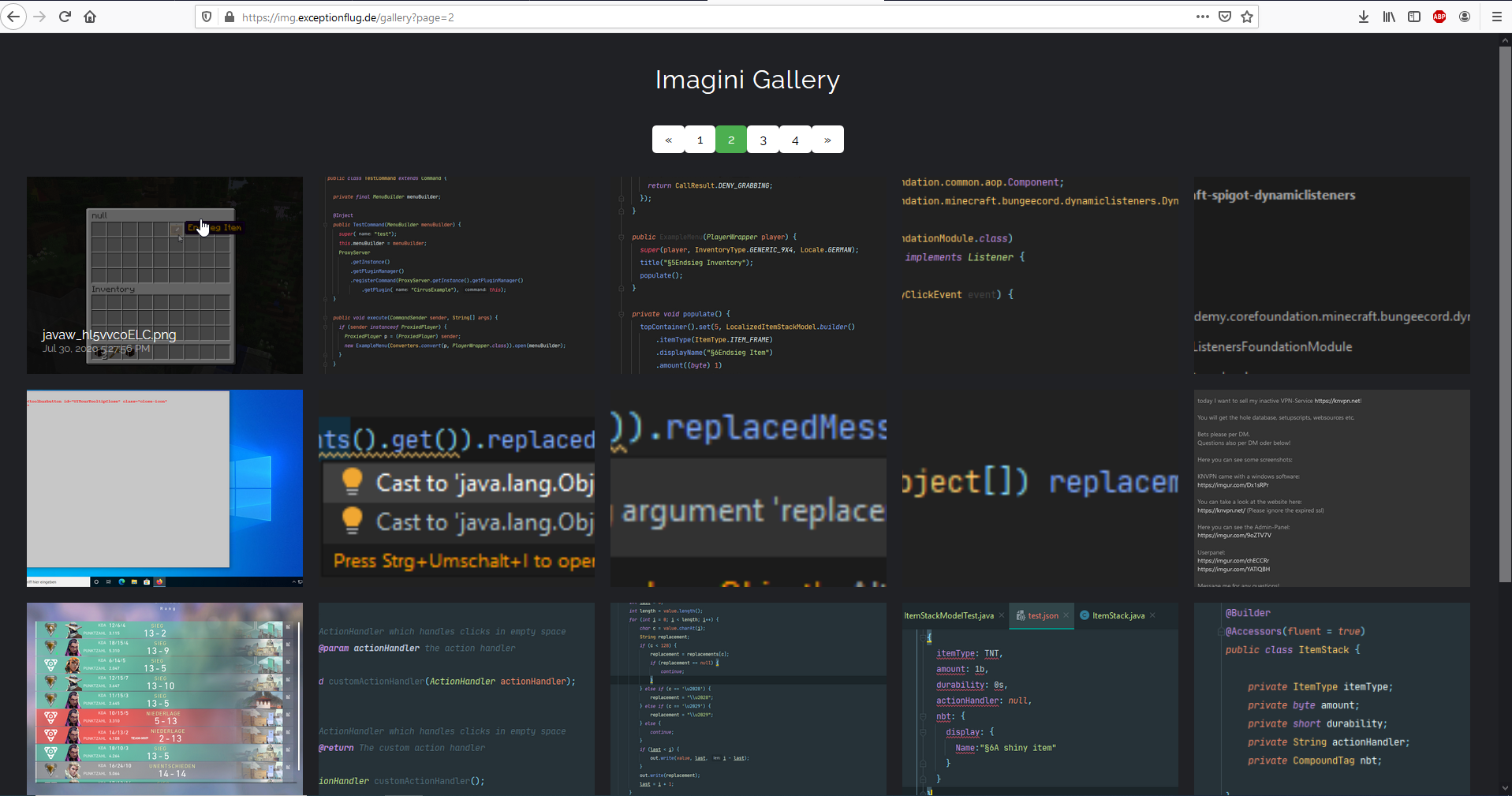
Task: Save the page to Pocket
Action: coord(1224,17)
